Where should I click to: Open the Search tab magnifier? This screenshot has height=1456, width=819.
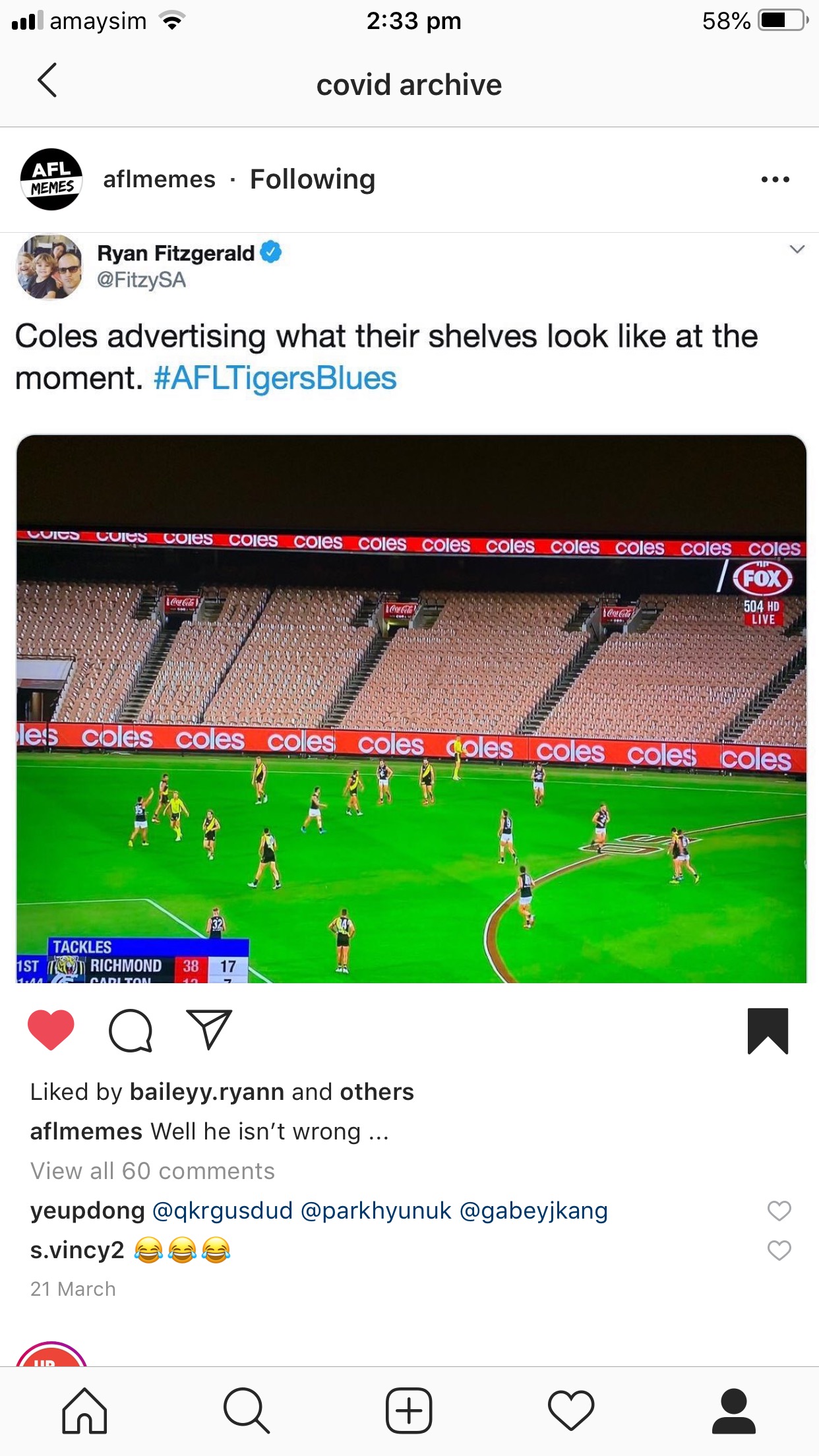coord(246,1410)
